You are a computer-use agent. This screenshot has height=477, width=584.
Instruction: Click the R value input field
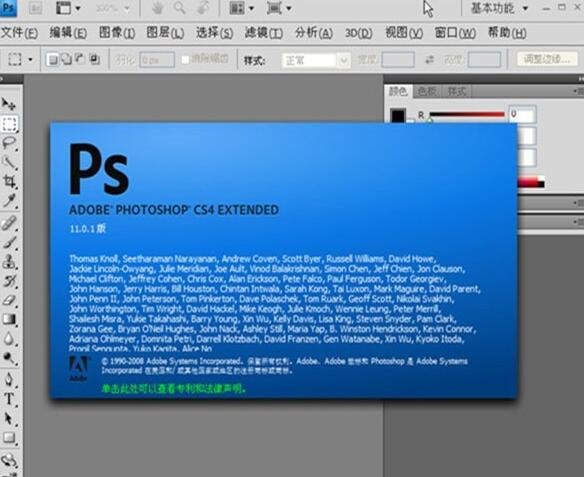pos(522,114)
